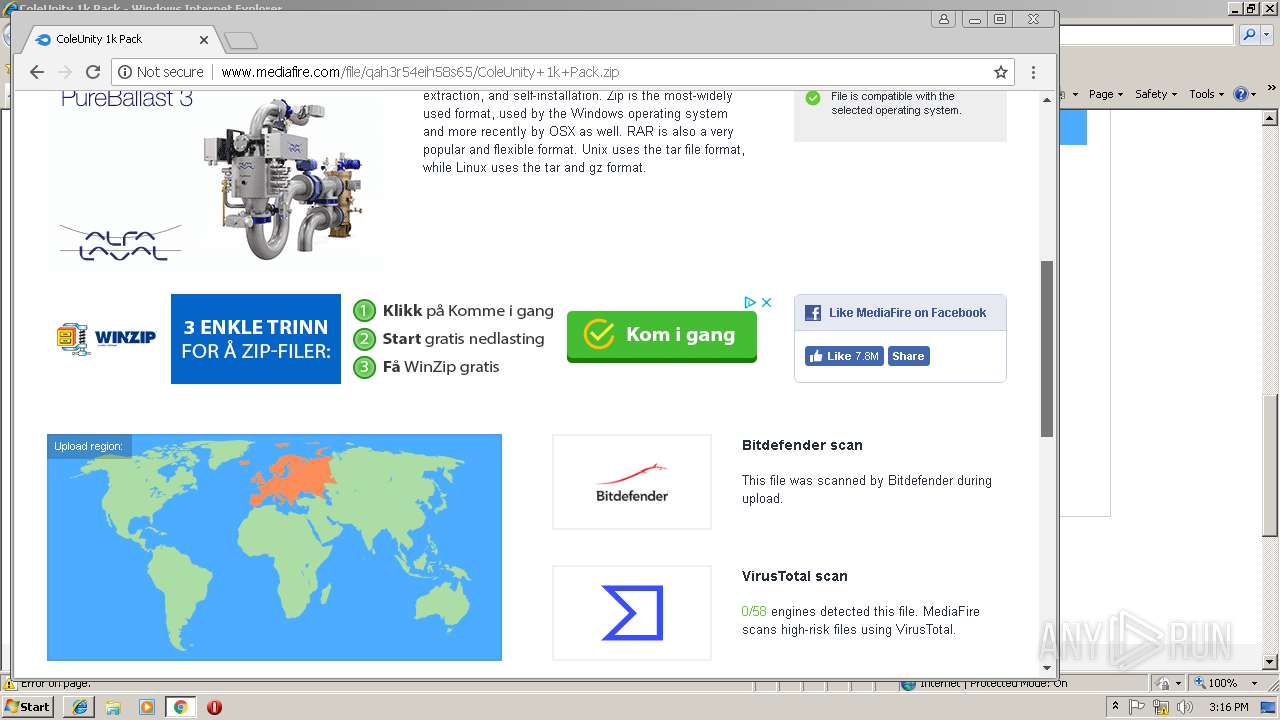Click the VirusTotal logo

pos(632,613)
